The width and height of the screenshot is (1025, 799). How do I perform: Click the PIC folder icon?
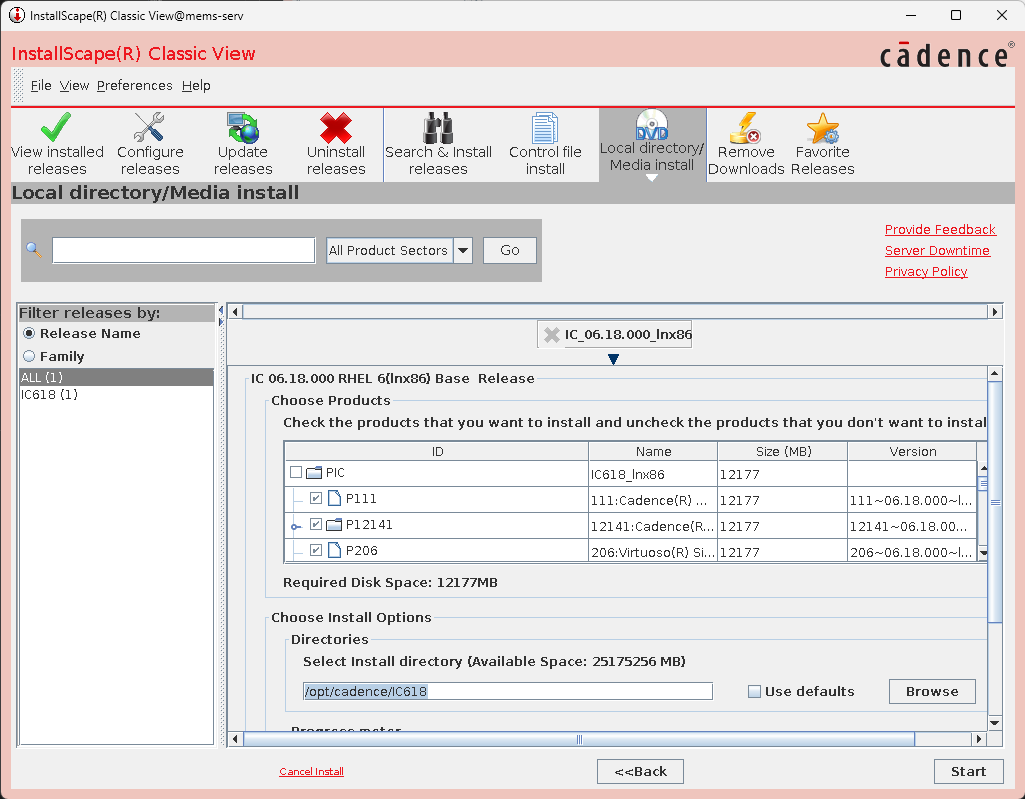tap(314, 472)
